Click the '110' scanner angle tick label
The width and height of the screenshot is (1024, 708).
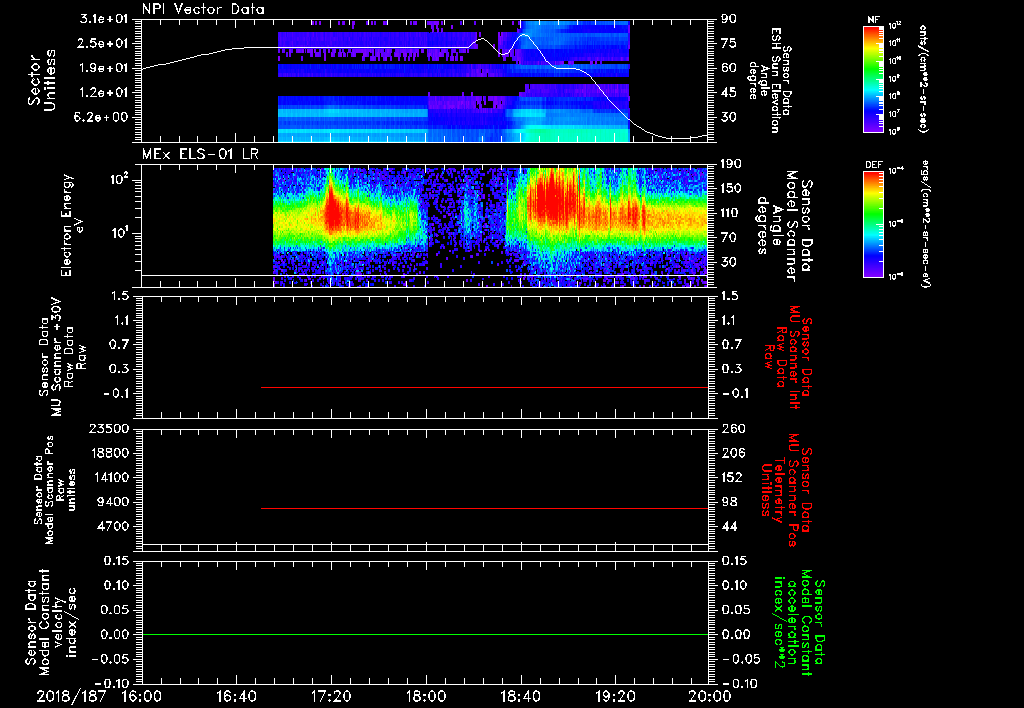pos(732,213)
